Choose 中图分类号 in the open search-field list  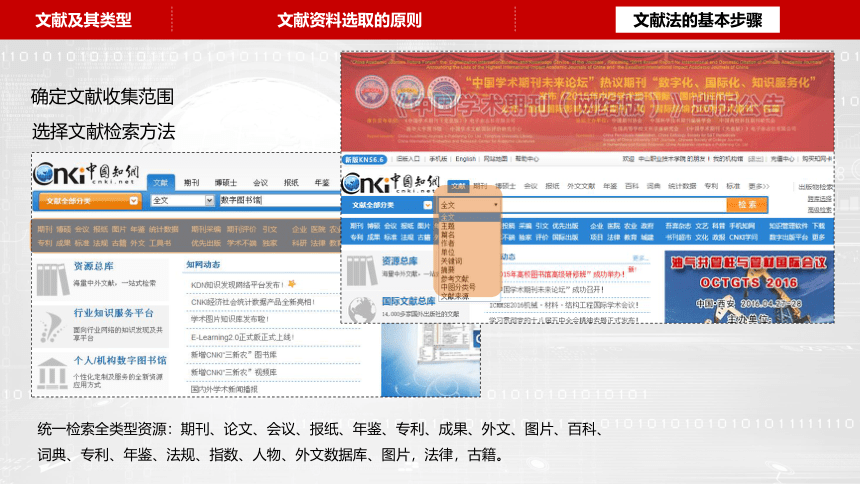click(458, 287)
